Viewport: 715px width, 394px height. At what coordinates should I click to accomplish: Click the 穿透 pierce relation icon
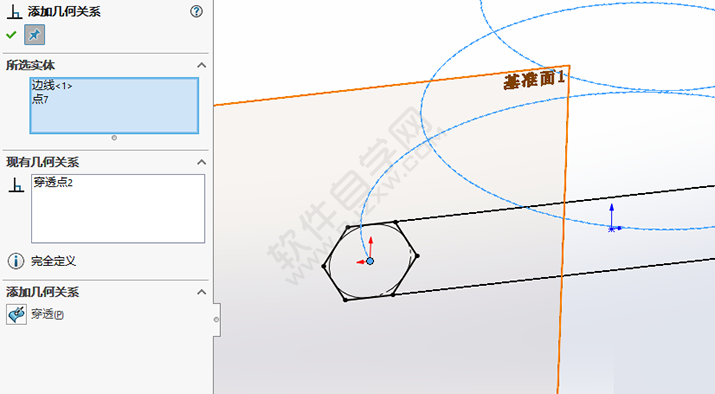(16, 314)
